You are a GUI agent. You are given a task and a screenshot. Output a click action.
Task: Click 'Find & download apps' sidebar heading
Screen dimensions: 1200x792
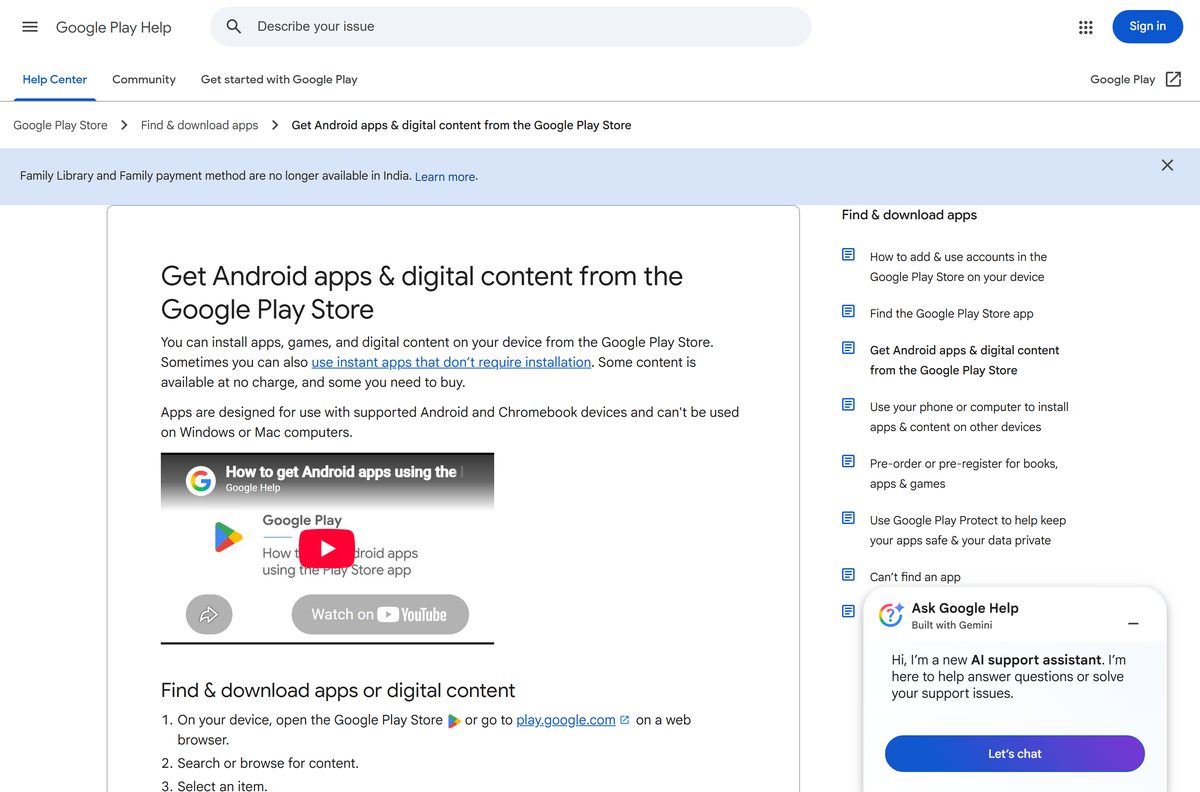909,215
